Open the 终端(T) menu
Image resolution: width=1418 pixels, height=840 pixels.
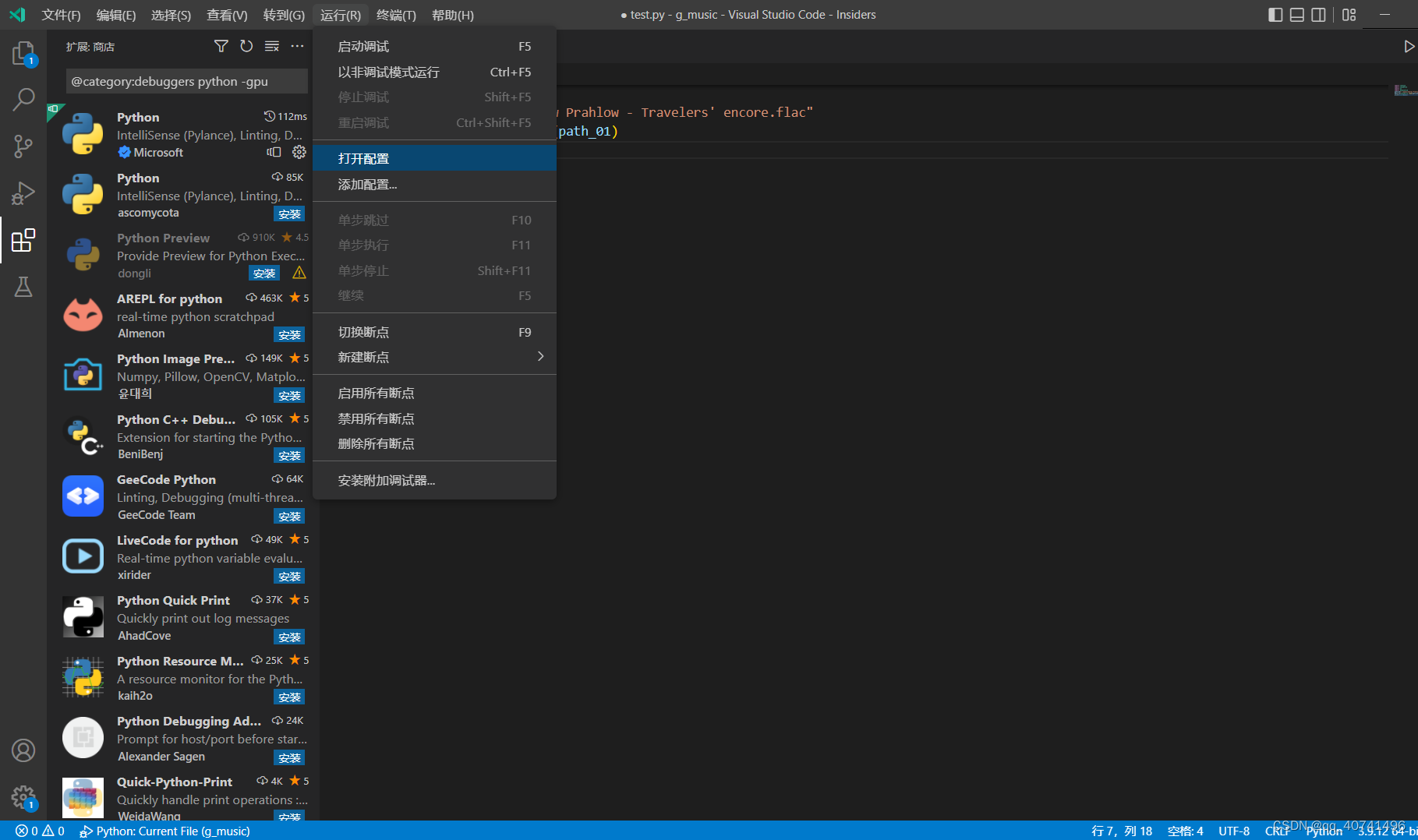tap(396, 14)
